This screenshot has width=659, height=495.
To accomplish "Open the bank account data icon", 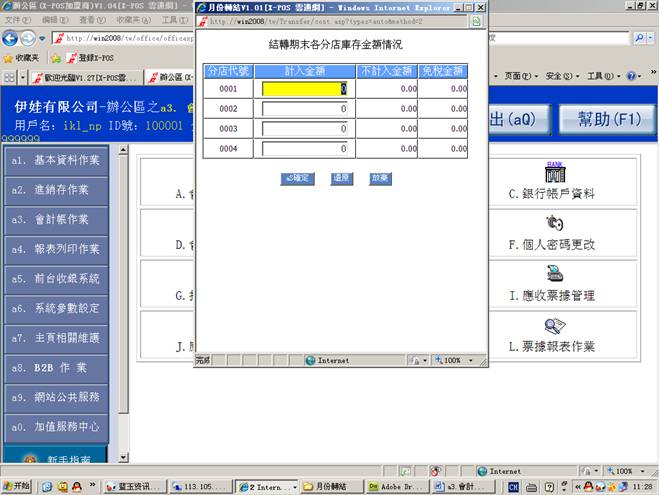I will [554, 172].
